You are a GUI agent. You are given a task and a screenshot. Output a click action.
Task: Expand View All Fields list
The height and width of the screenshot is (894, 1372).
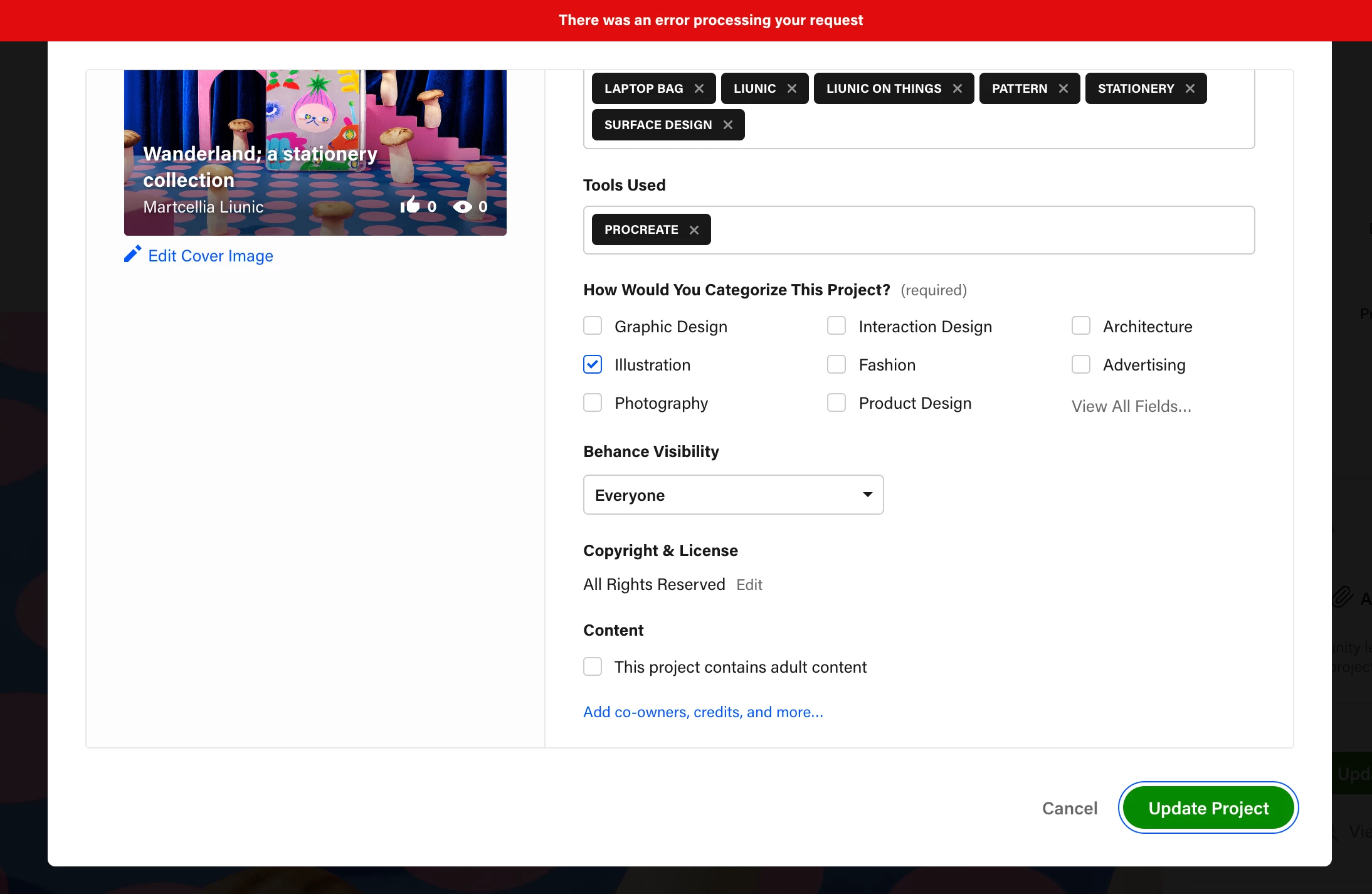tap(1131, 406)
